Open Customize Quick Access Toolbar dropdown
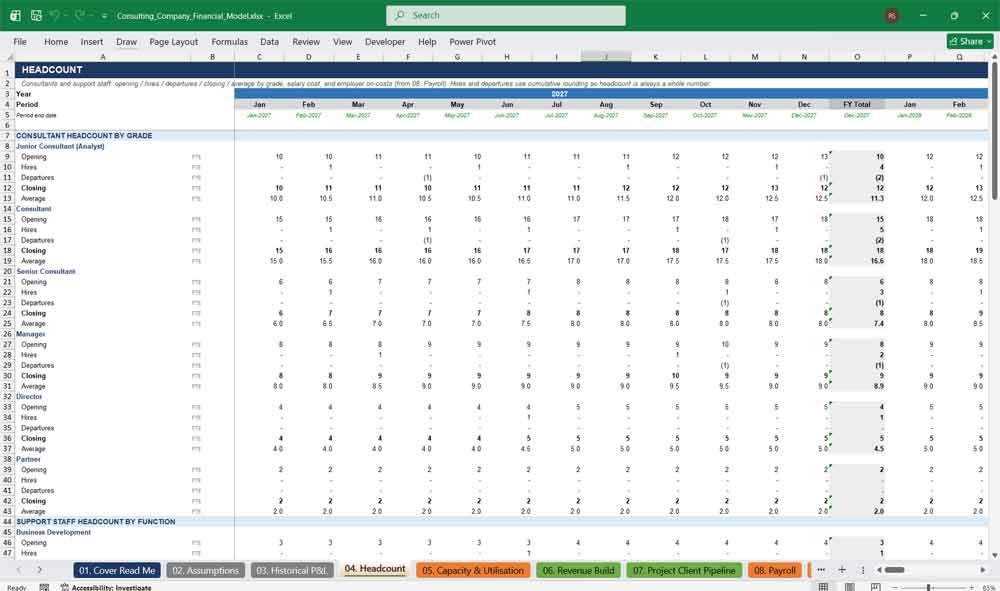 104,16
